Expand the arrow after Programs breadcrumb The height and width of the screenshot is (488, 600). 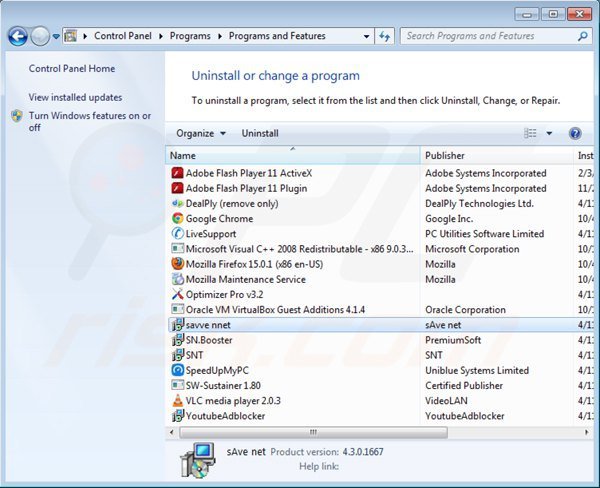(220, 36)
